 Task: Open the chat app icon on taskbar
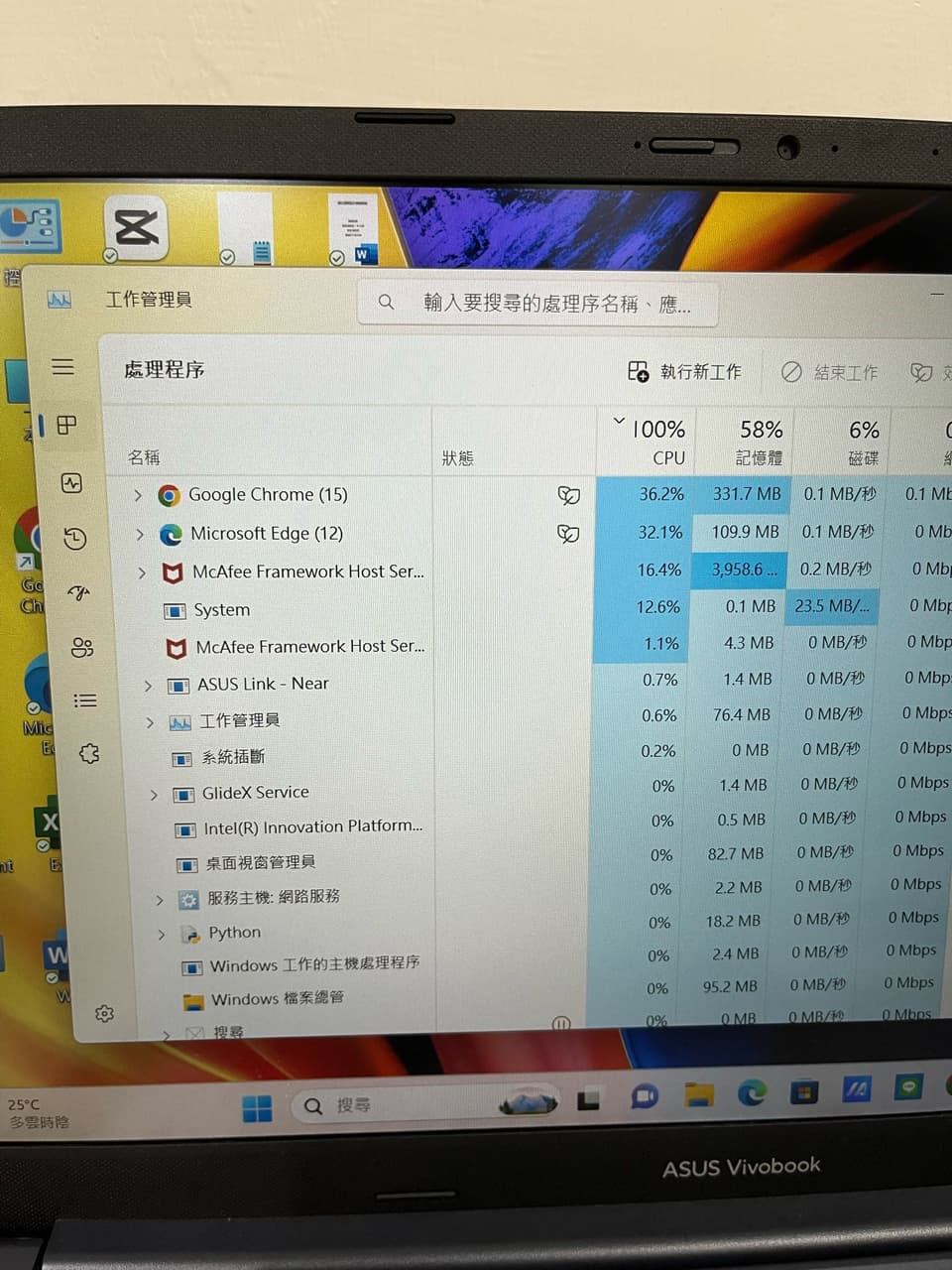(x=646, y=1096)
